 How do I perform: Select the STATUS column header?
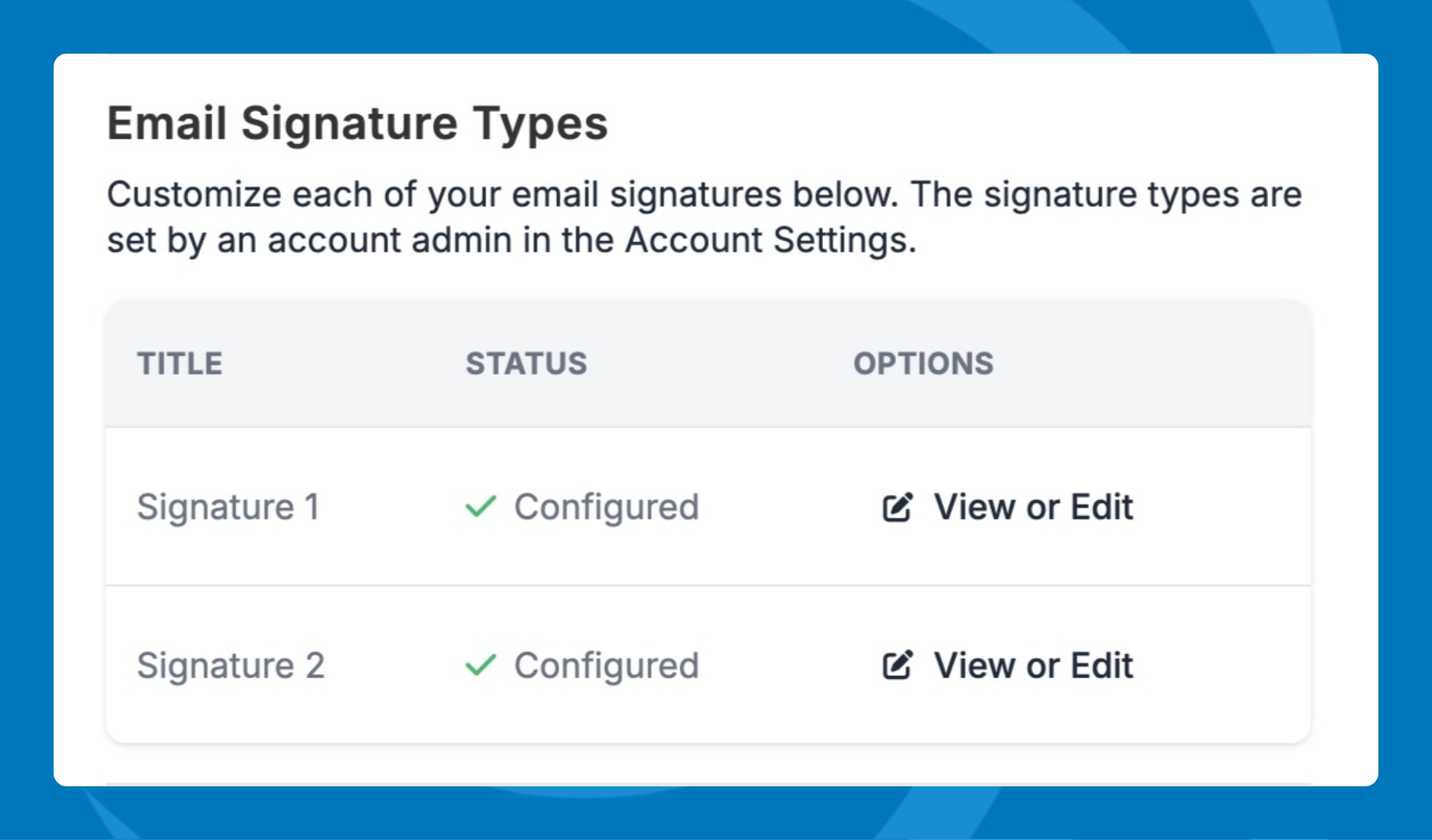[526, 363]
